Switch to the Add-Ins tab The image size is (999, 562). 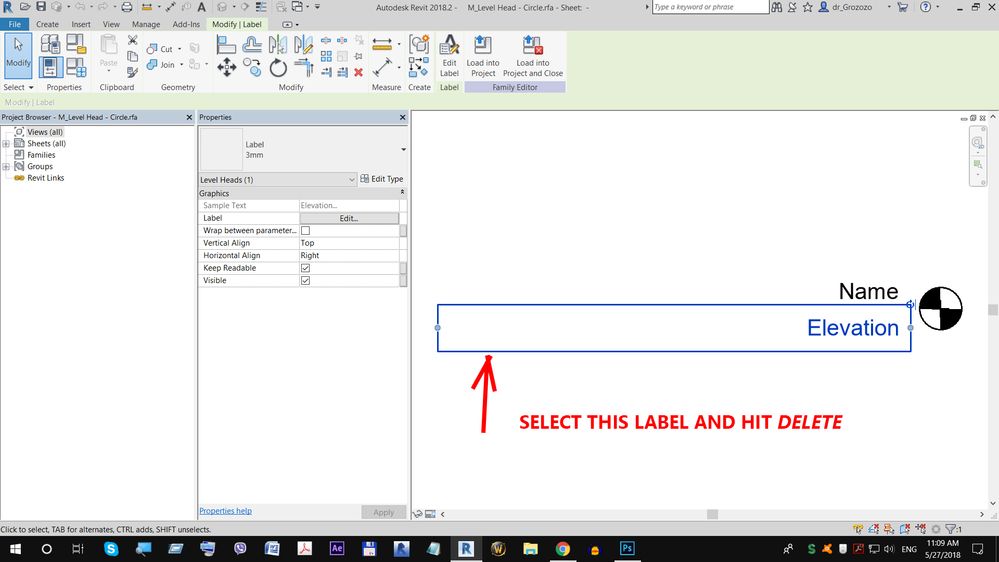pos(186,24)
